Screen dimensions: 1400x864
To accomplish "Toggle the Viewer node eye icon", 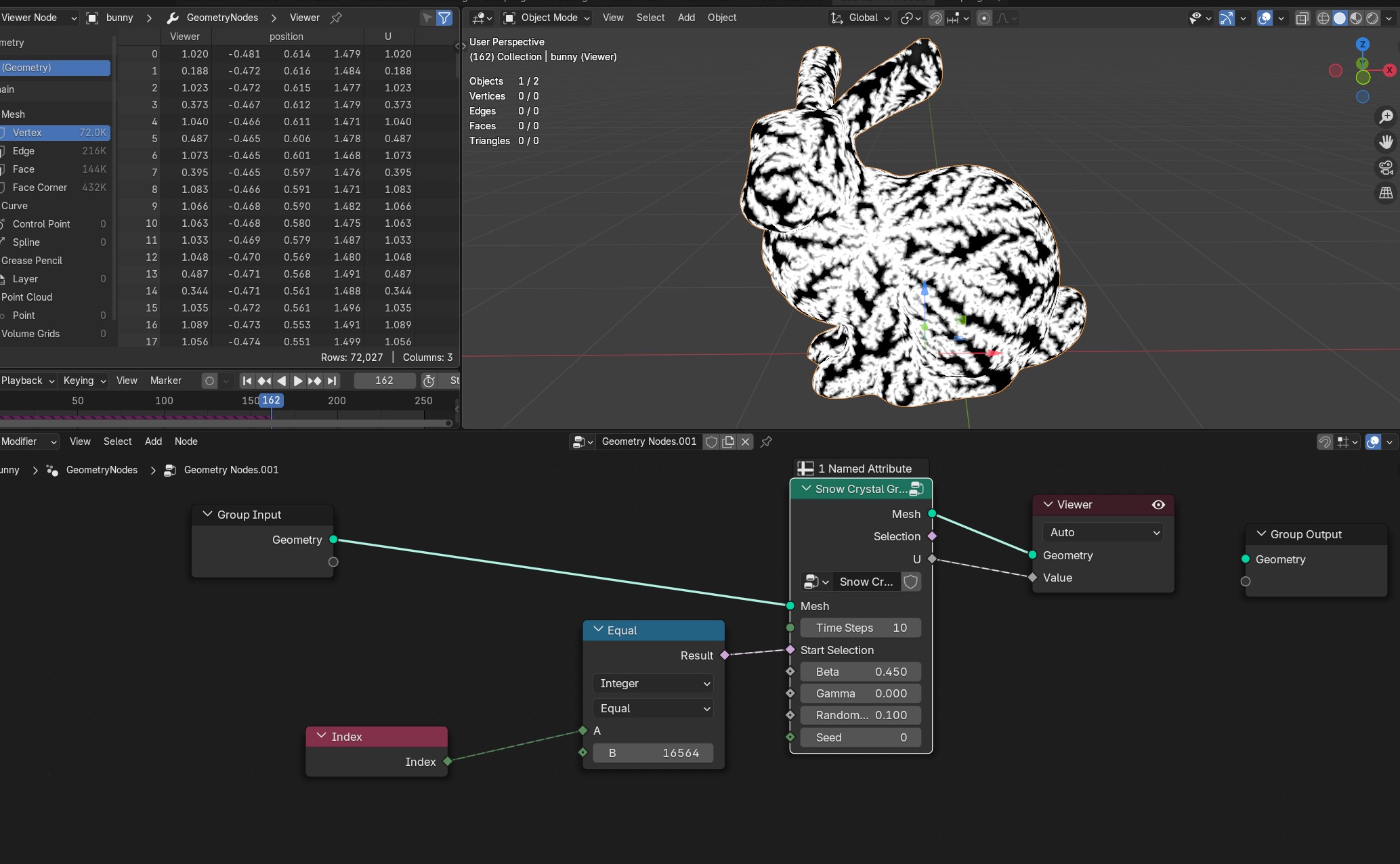I will pos(1158,504).
